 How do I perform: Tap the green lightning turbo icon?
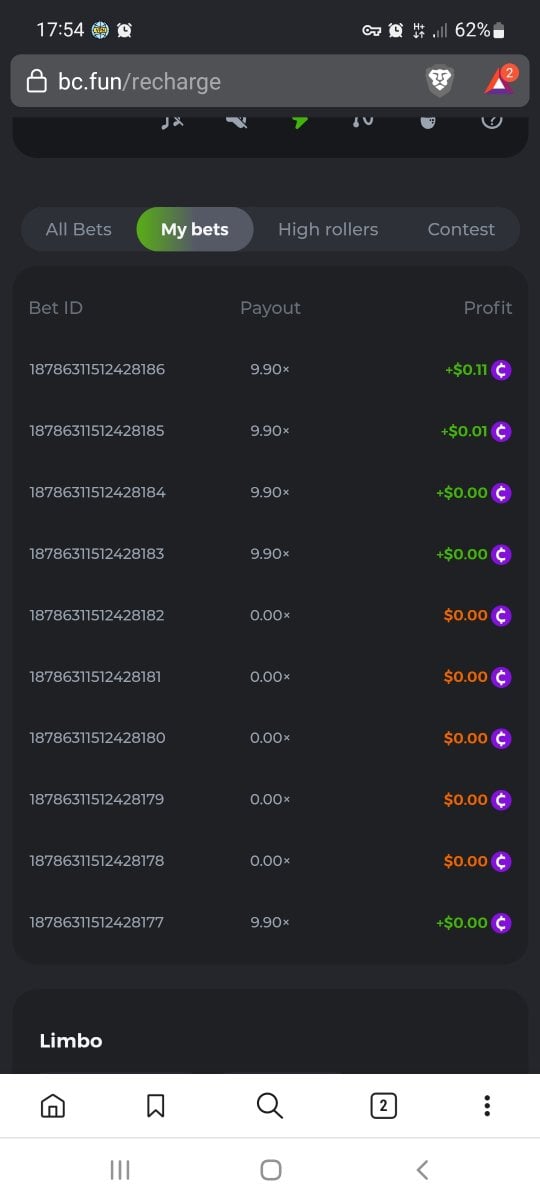[300, 121]
